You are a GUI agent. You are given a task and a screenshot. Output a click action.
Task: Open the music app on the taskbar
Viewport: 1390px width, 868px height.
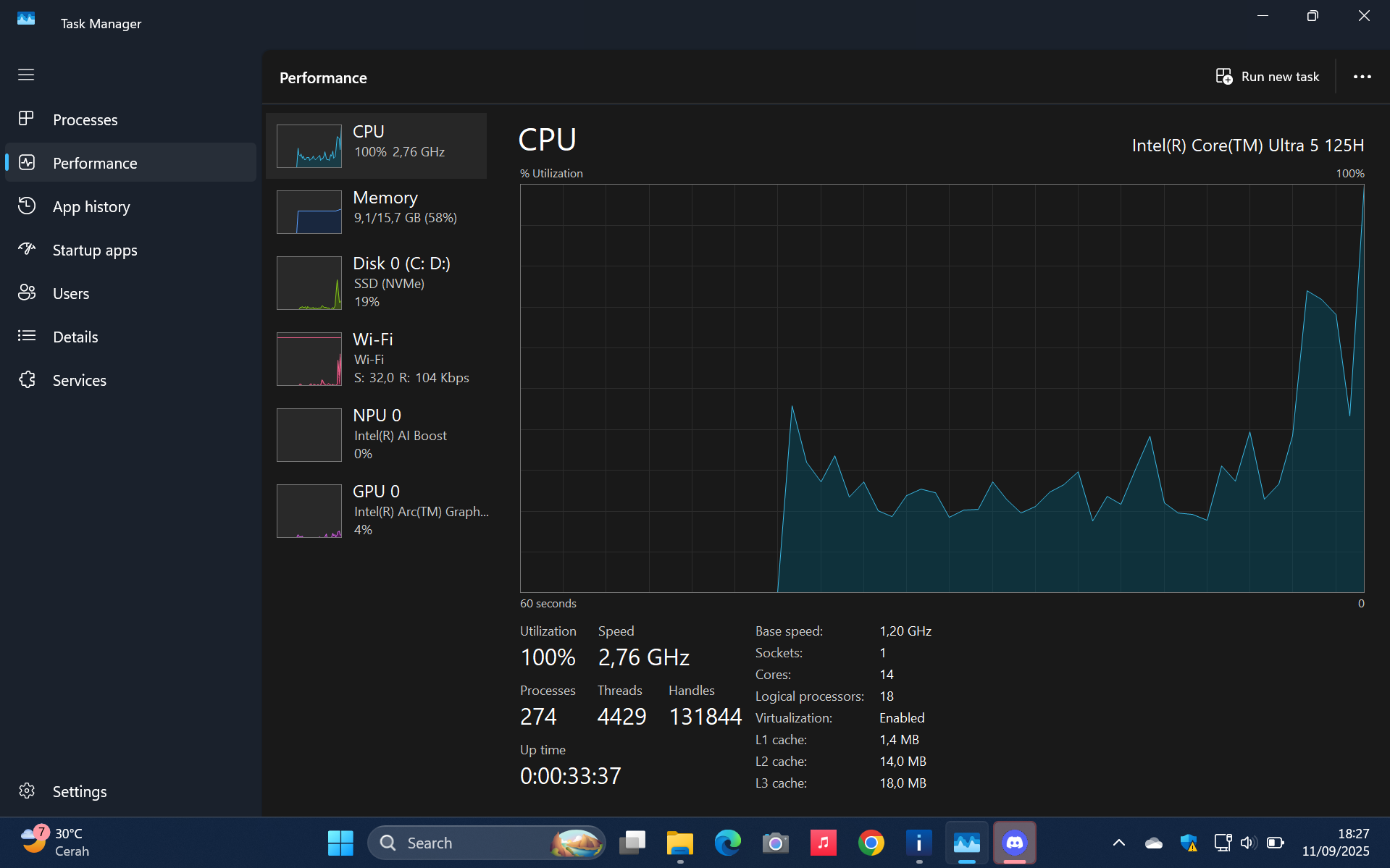tap(824, 843)
